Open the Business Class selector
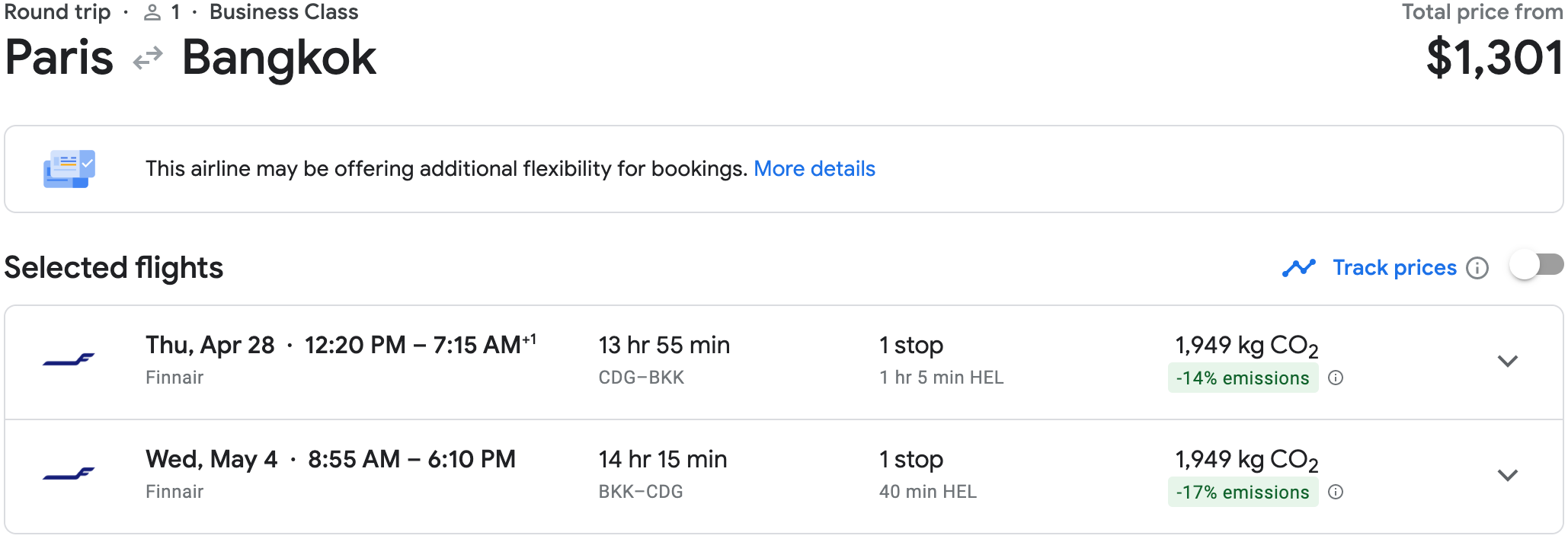 tap(284, 11)
